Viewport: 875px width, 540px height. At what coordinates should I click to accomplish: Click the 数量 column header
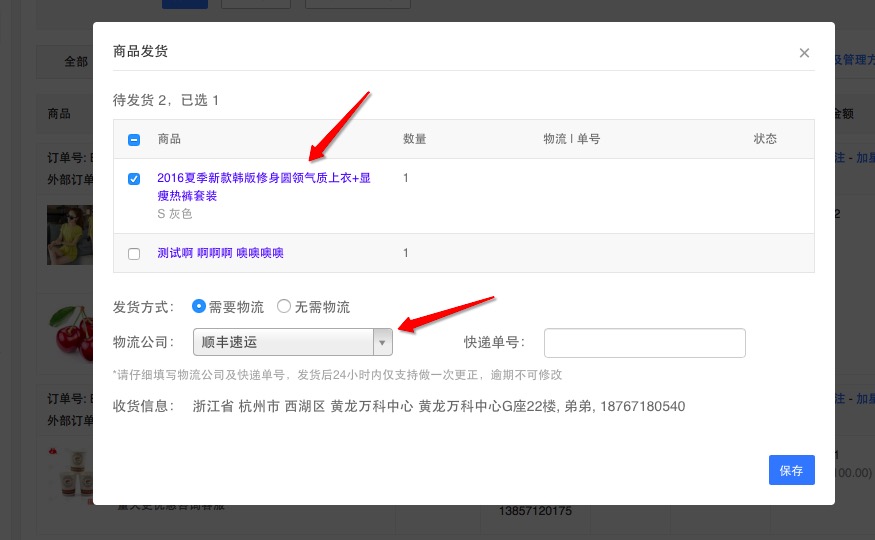coord(415,139)
